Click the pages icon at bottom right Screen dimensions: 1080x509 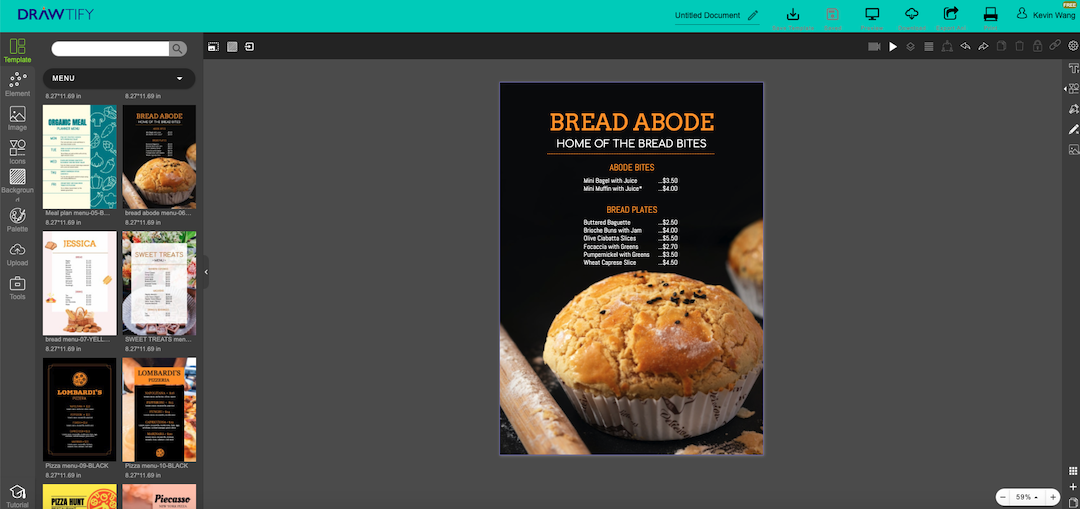coord(1073,502)
